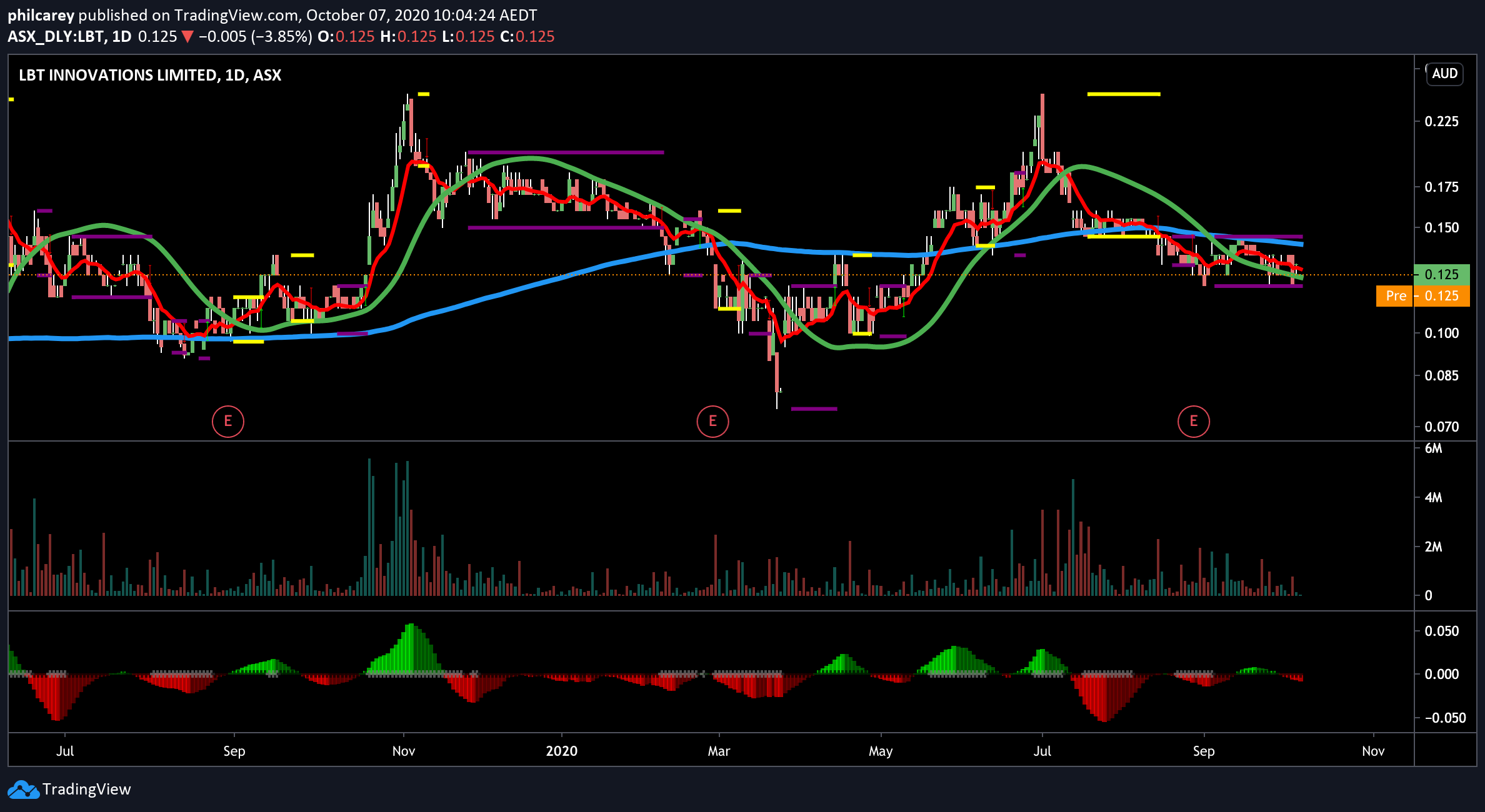Click the 0.085 price axis label
This screenshot has height=812, width=1485.
pyautogui.click(x=1441, y=375)
